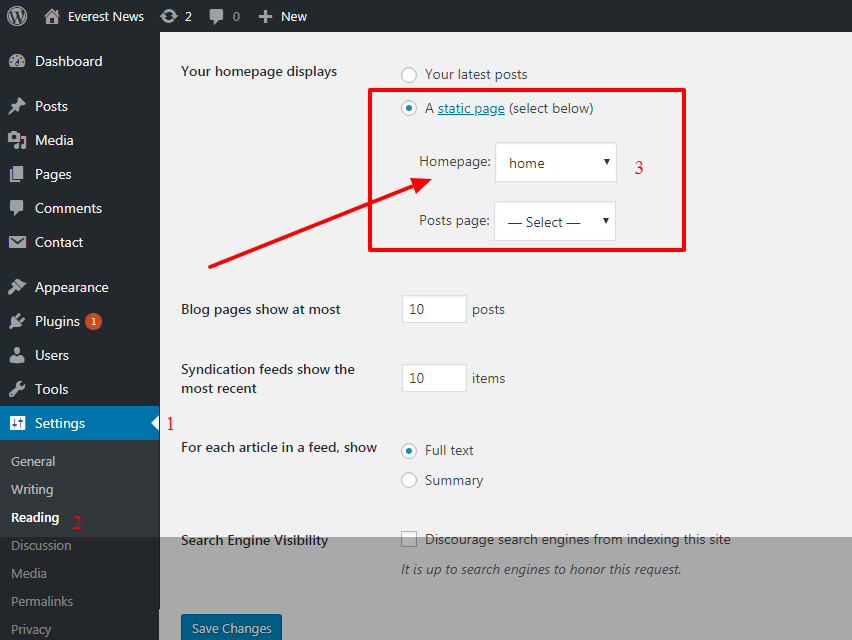The width and height of the screenshot is (852, 640).
Task: Click the Plugins plug icon
Action: pyautogui.click(x=17, y=321)
